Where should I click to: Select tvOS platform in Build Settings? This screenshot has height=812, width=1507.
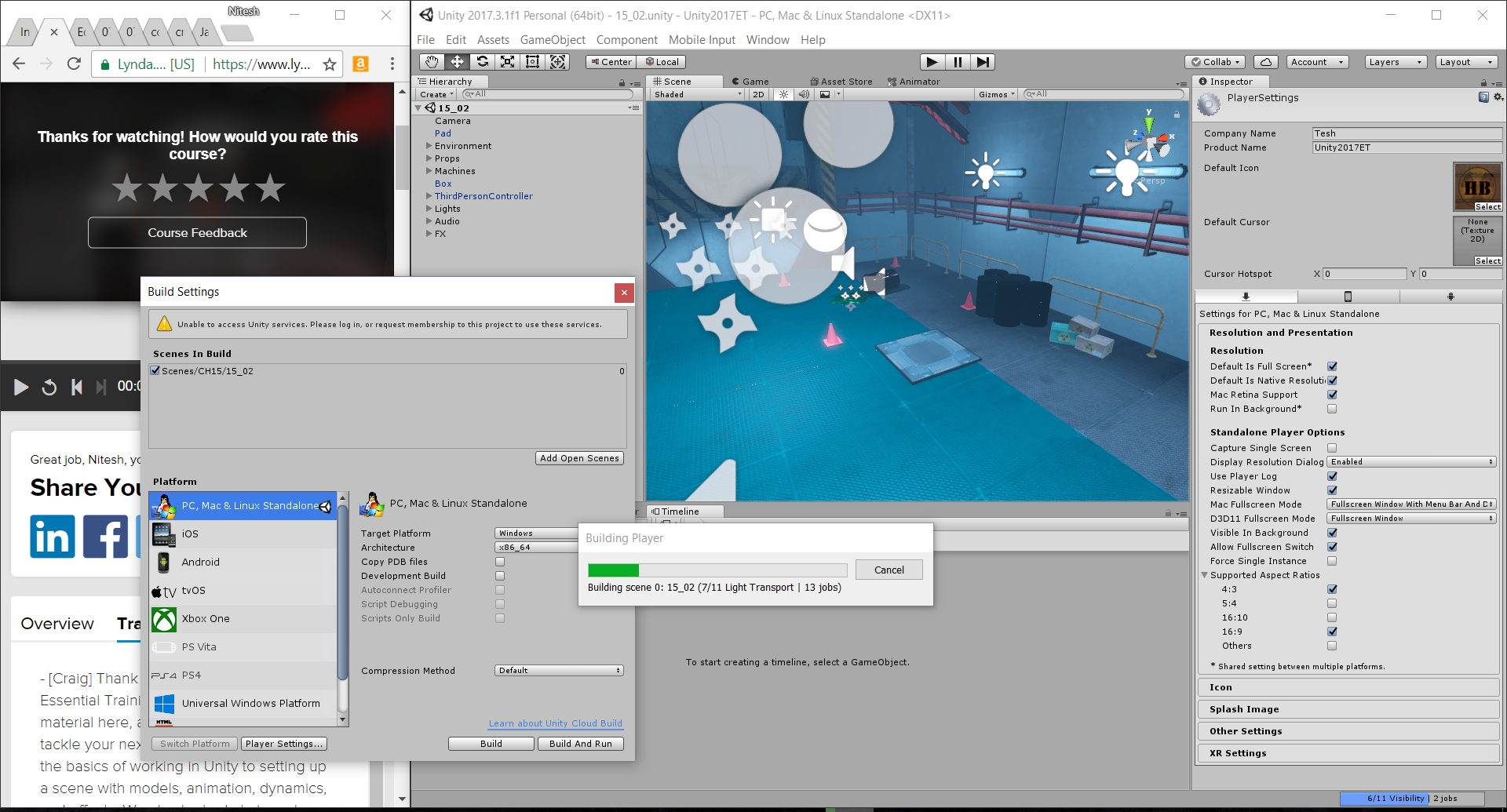coord(243,590)
